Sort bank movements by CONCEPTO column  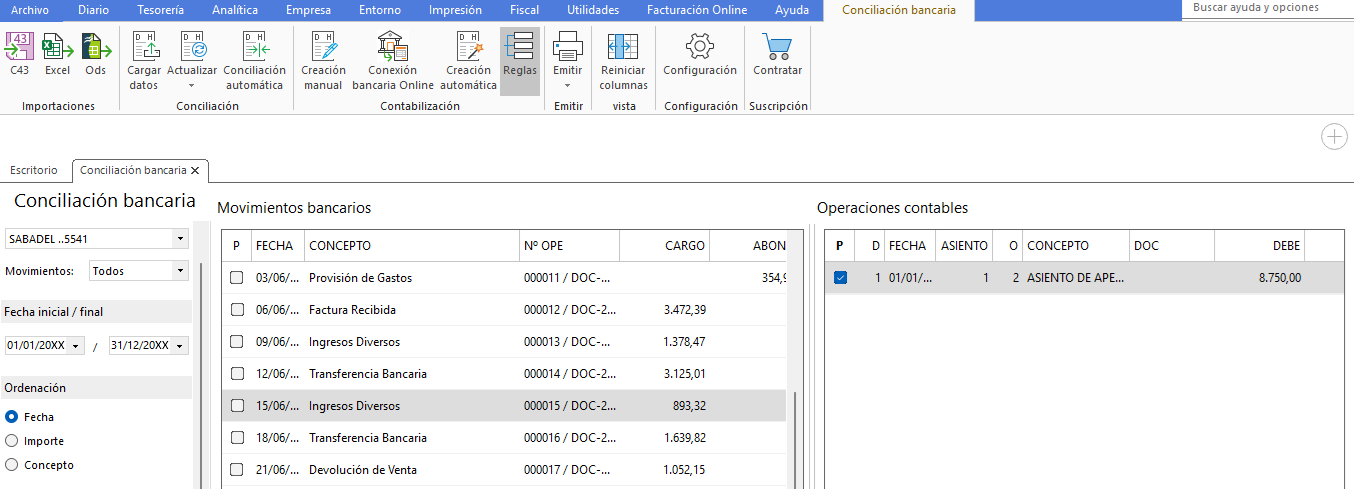(410, 245)
